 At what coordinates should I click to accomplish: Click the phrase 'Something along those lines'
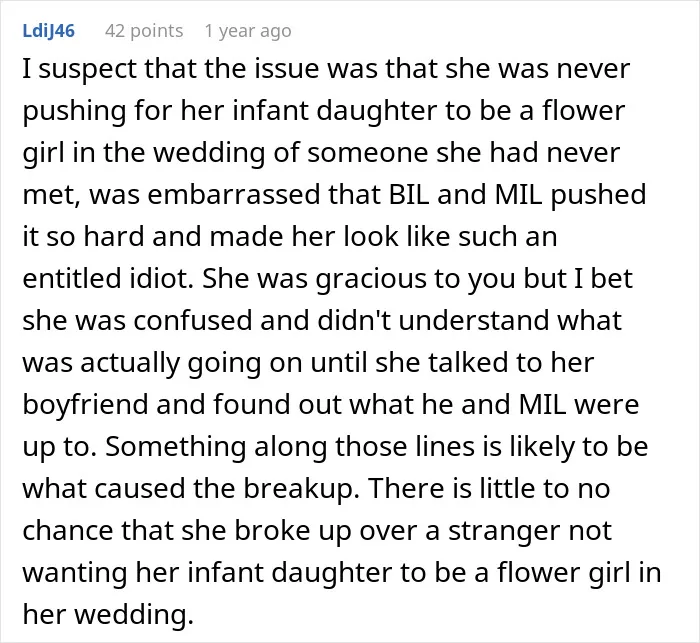pos(290,447)
